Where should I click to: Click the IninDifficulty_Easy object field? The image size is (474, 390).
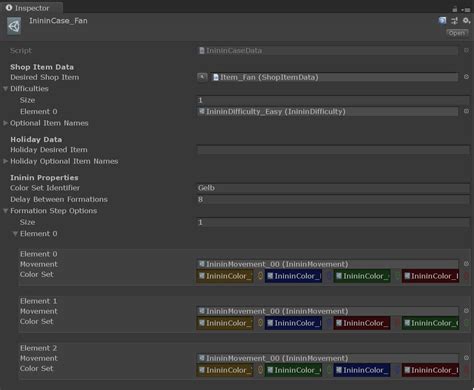pyautogui.click(x=327, y=111)
